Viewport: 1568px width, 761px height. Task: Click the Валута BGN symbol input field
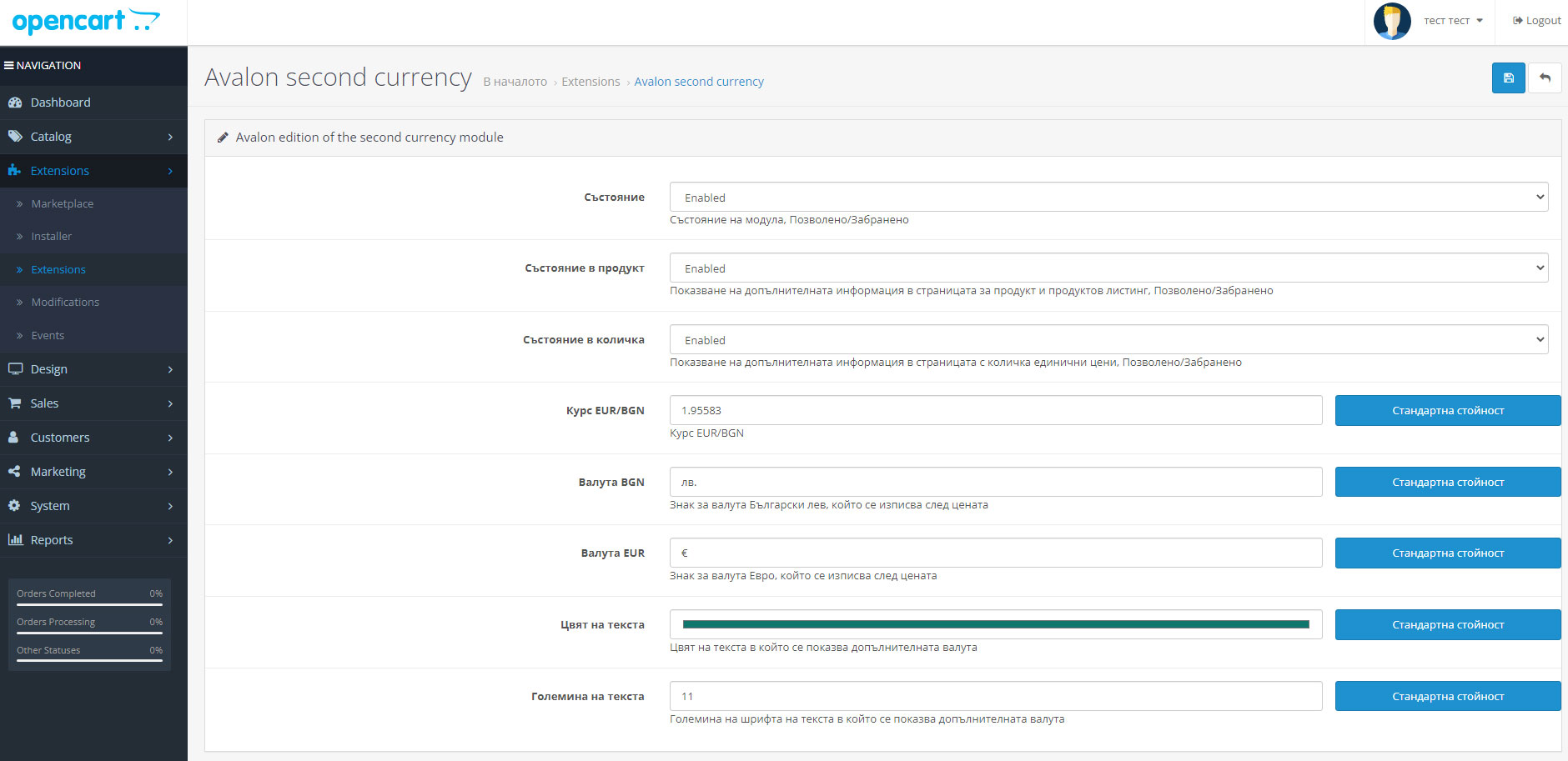point(996,482)
